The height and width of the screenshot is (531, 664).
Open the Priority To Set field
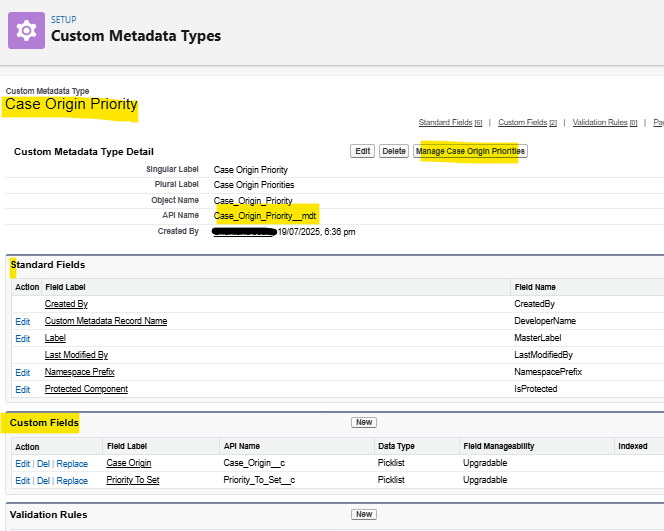[x=131, y=481]
